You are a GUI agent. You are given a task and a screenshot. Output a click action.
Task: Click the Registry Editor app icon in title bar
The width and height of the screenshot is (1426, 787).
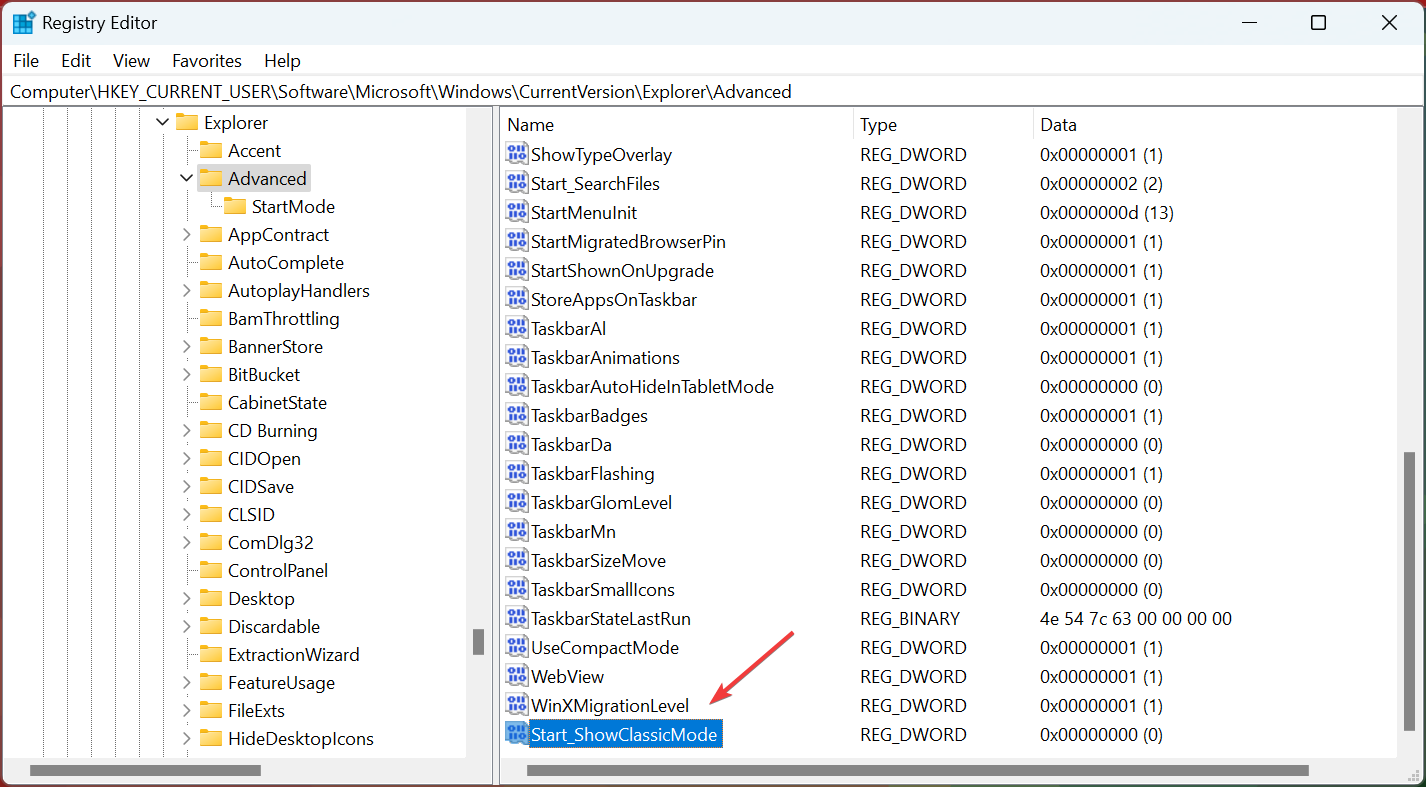click(x=24, y=23)
